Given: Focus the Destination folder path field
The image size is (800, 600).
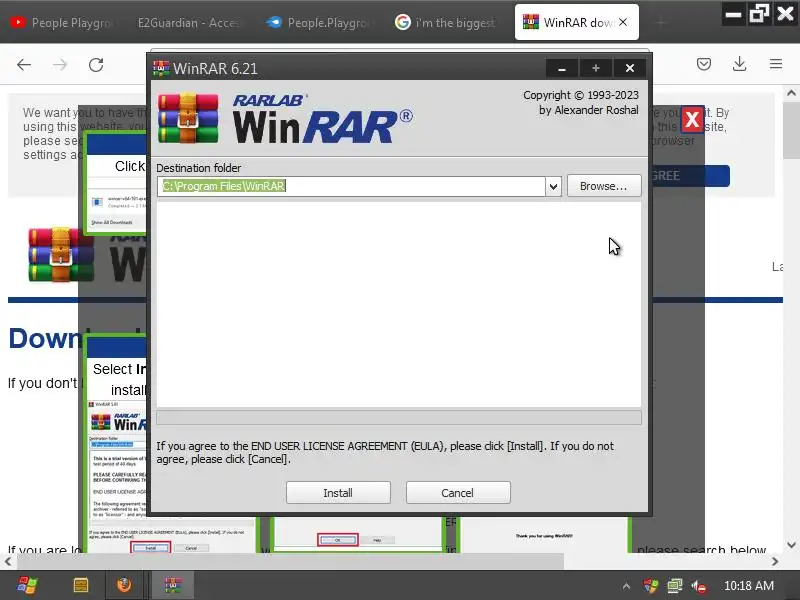Looking at the screenshot, I should tap(351, 186).
